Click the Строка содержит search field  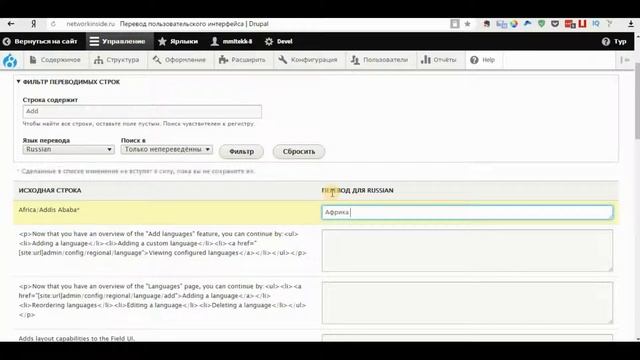point(142,111)
